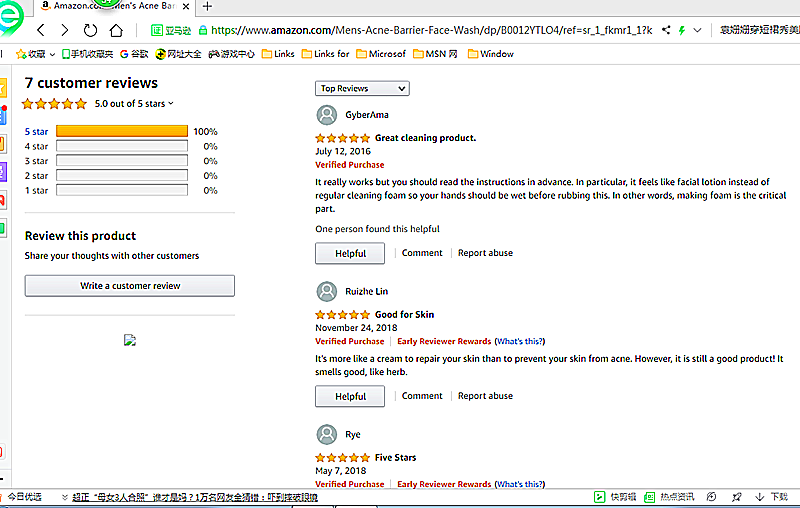Go to browser home page icon

coord(117,31)
